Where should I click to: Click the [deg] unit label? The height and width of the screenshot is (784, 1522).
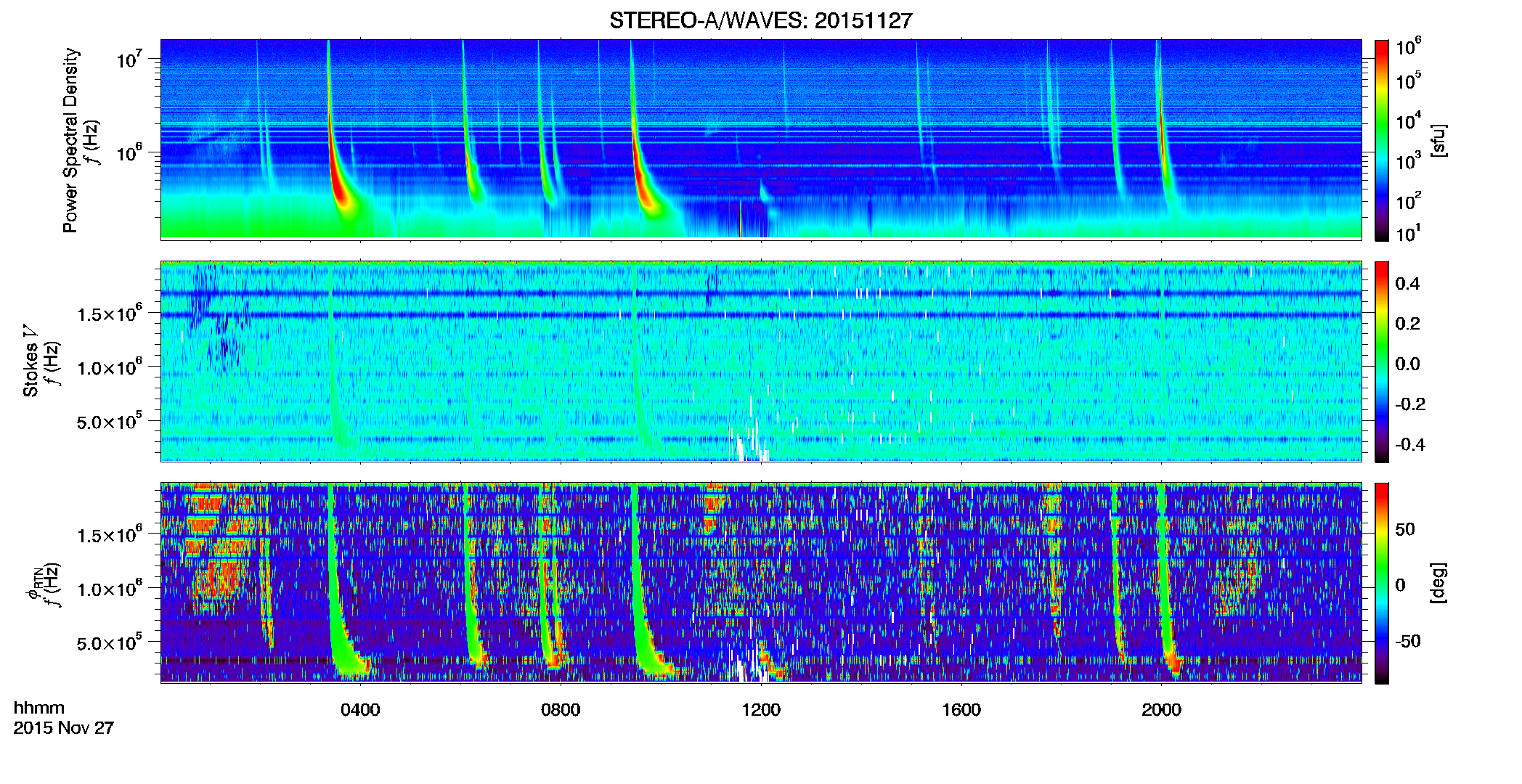[x=1438, y=583]
